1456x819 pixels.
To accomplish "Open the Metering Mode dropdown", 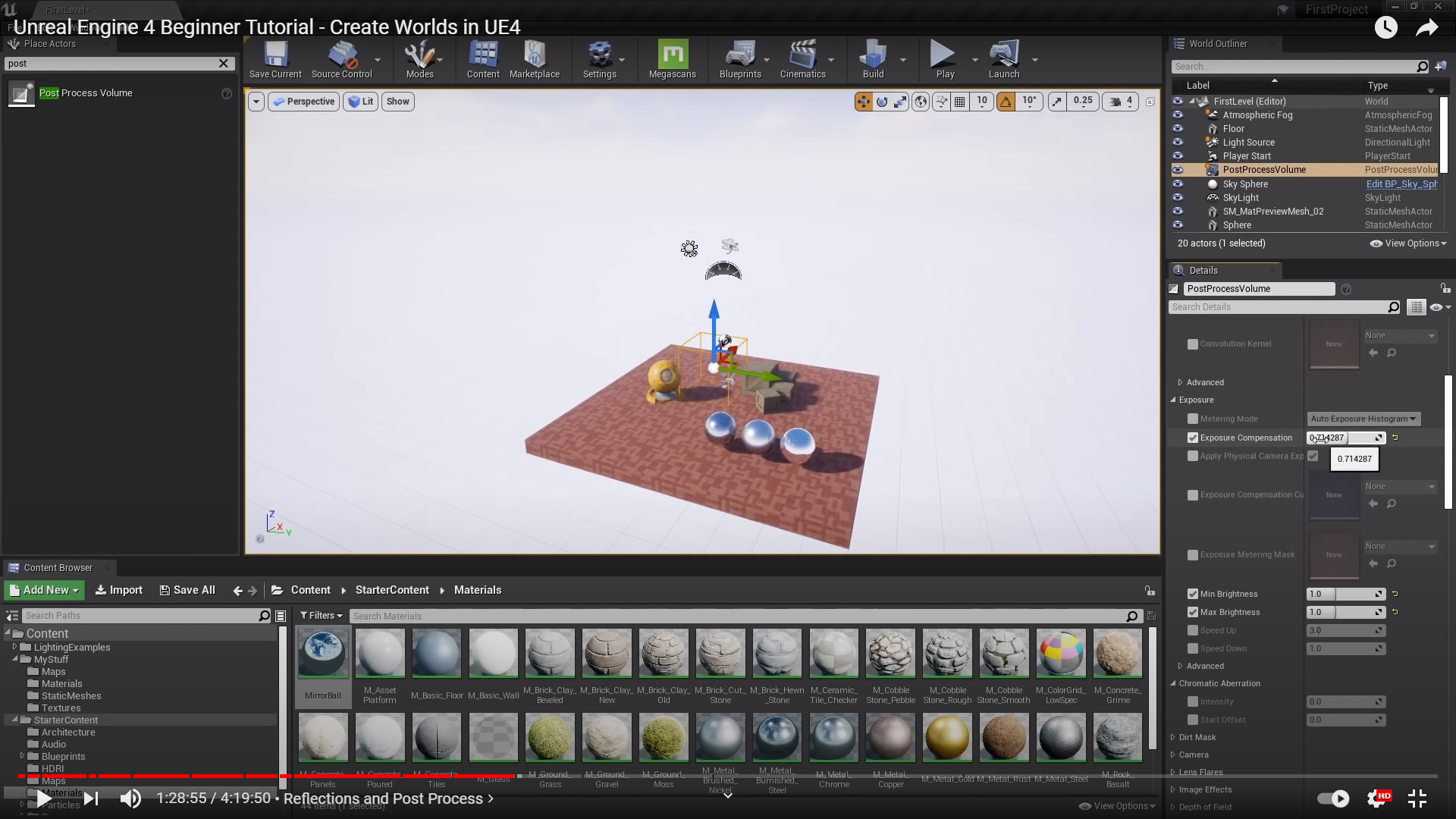I will [x=1363, y=419].
